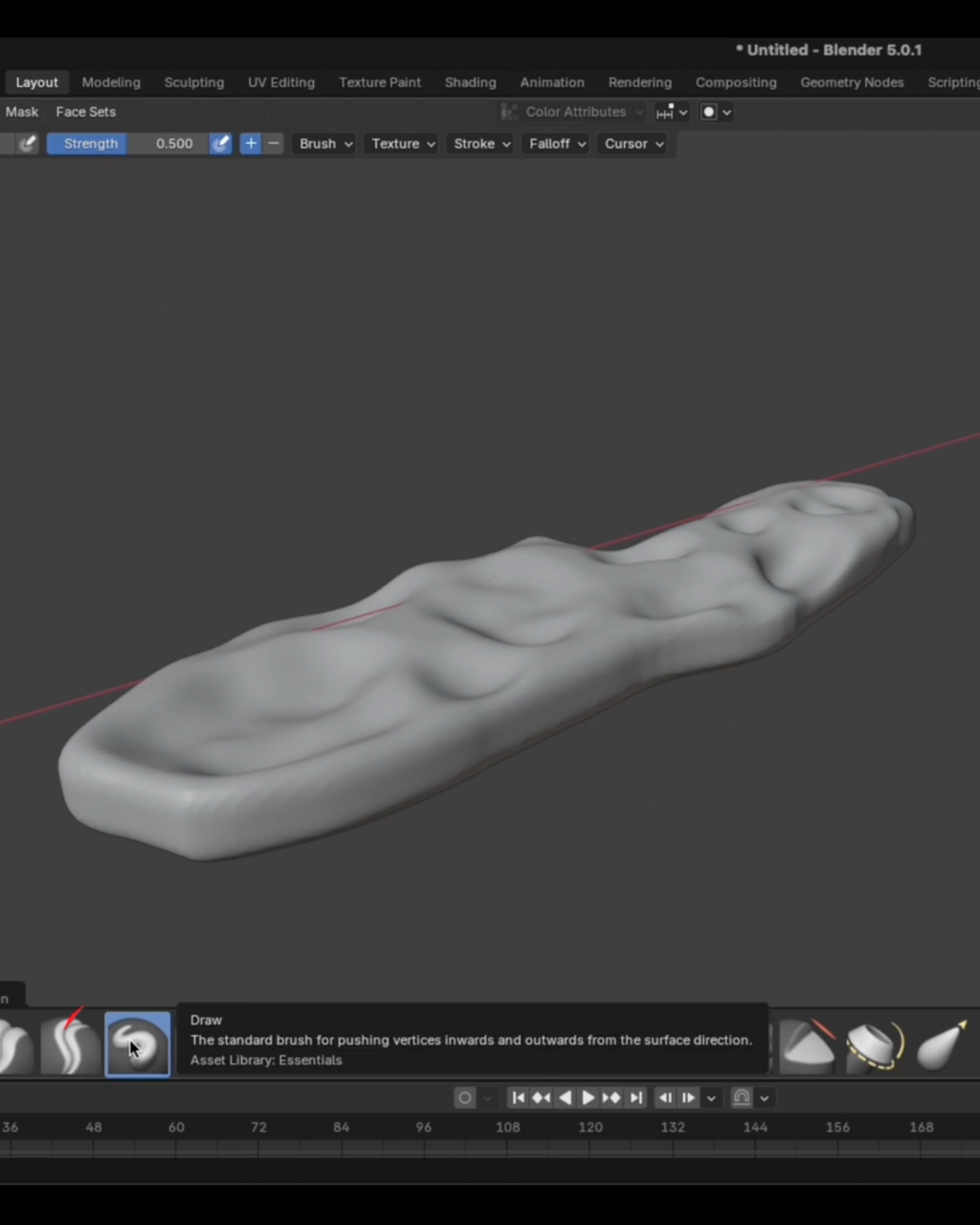Play the animation in reverse
Viewport: 980px width, 1225px height.
(x=565, y=1098)
